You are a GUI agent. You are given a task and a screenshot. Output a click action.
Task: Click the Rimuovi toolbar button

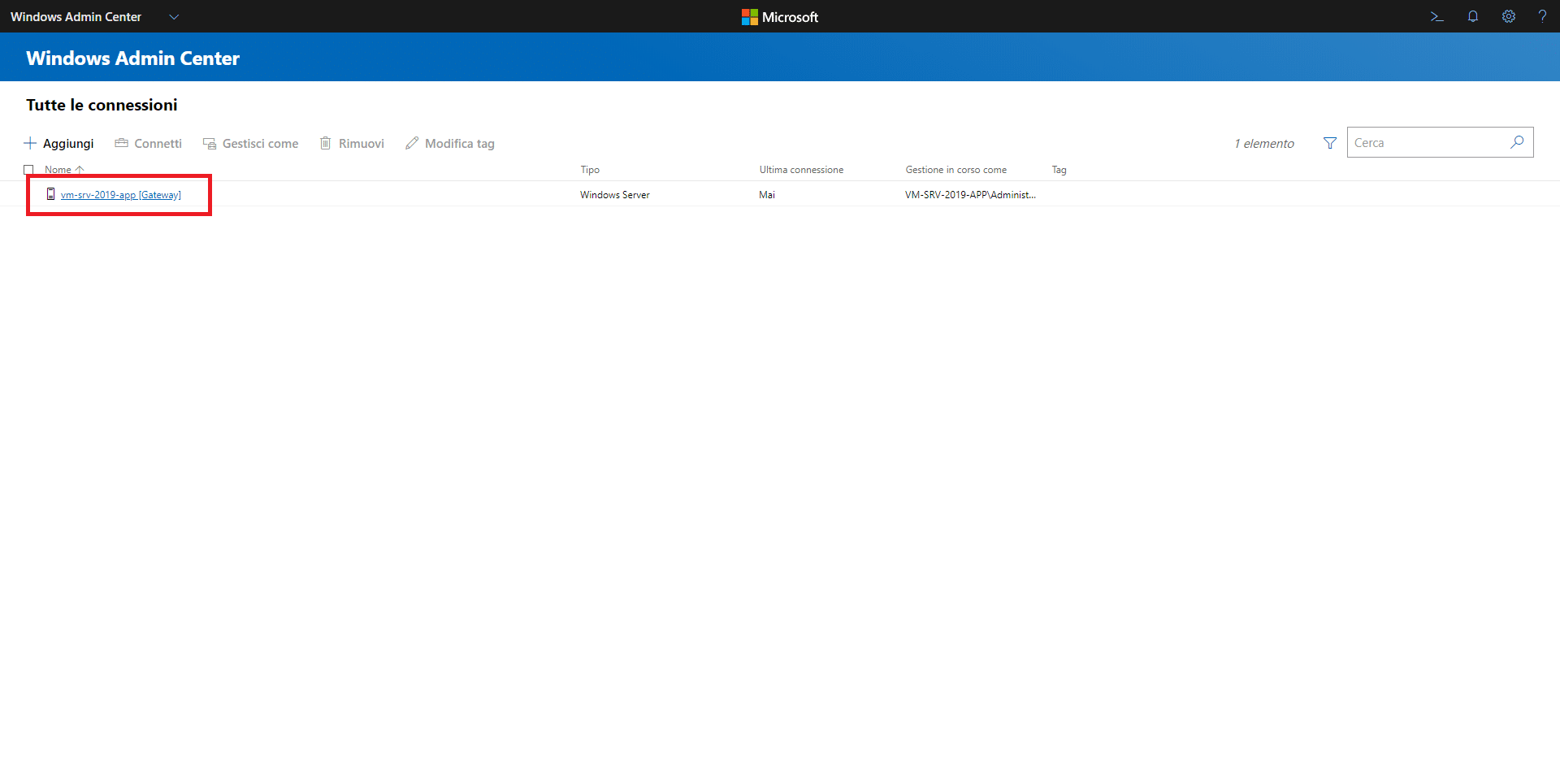(351, 144)
